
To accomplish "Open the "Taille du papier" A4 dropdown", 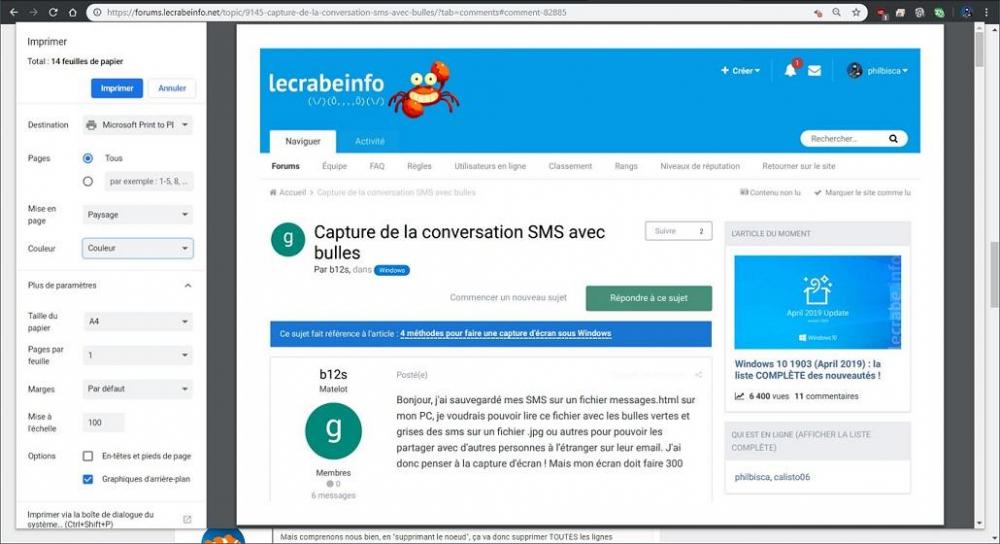I will 137,322.
